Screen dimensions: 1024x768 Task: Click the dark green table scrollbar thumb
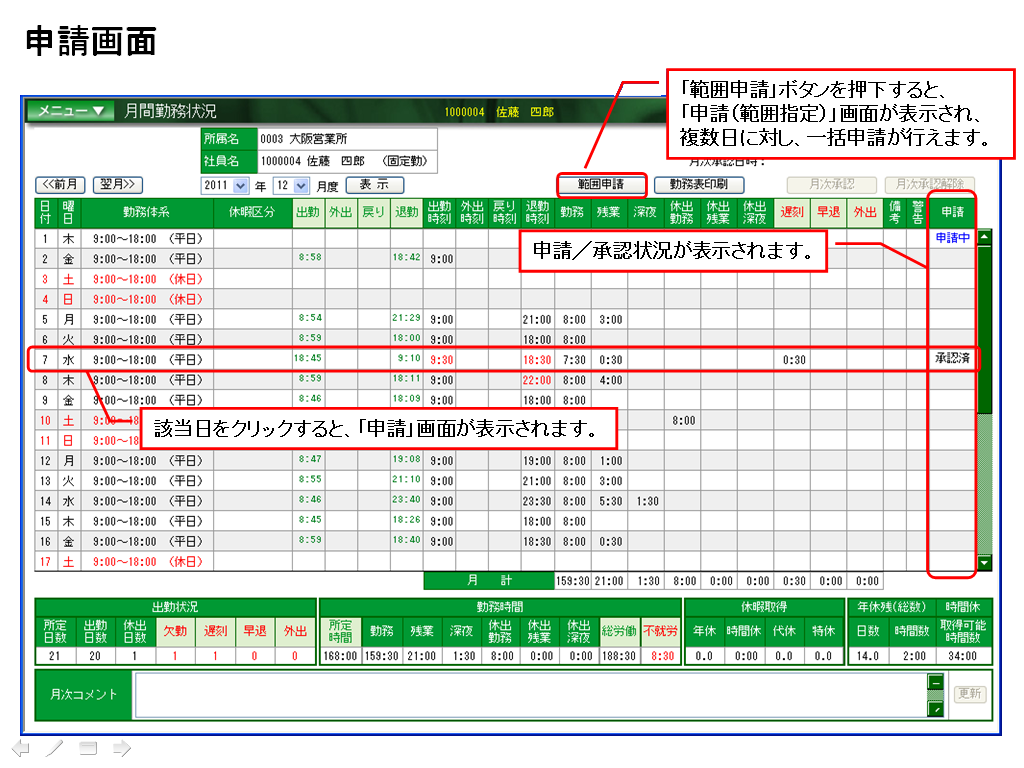(984, 328)
